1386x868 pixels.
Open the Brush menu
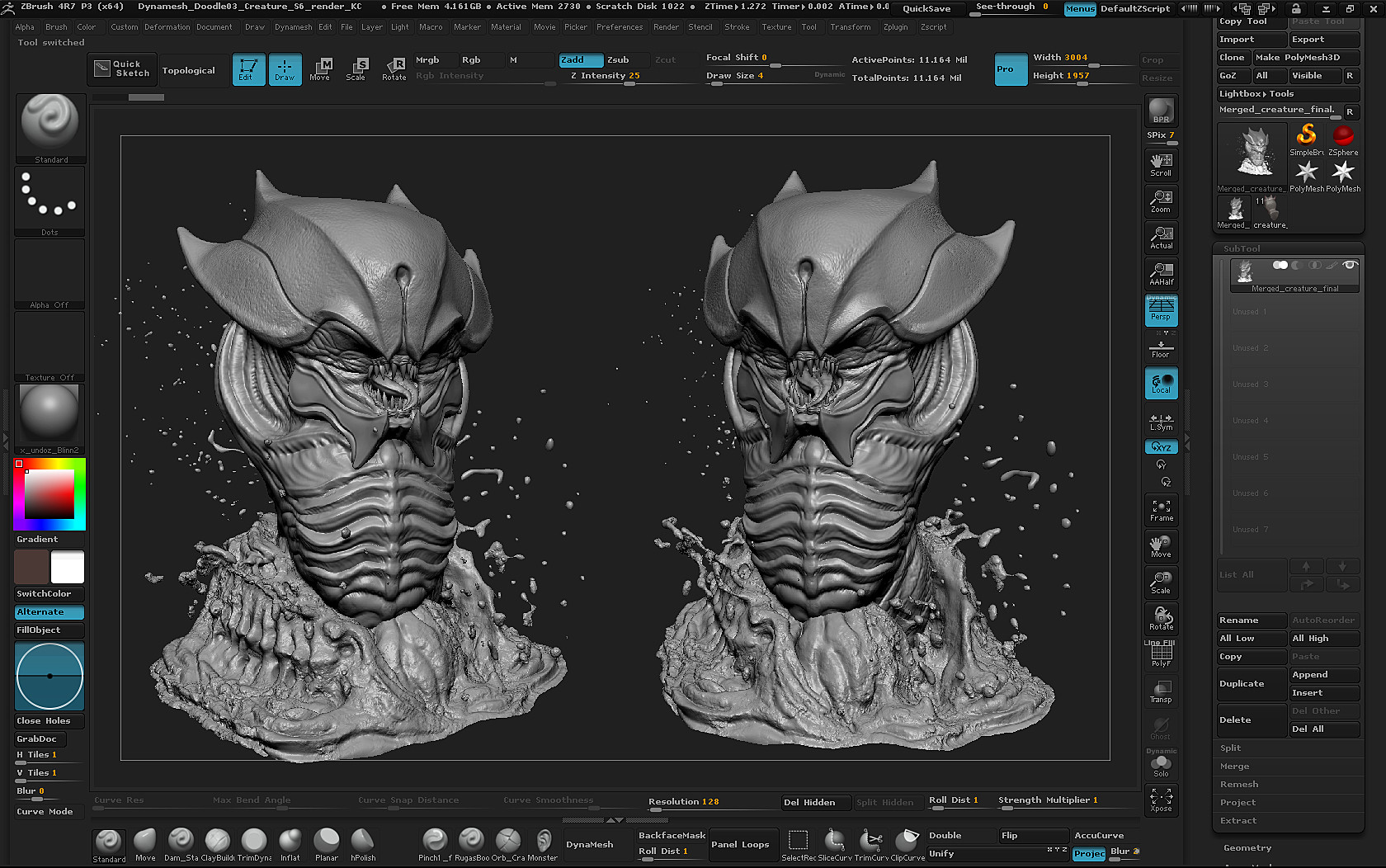click(56, 27)
